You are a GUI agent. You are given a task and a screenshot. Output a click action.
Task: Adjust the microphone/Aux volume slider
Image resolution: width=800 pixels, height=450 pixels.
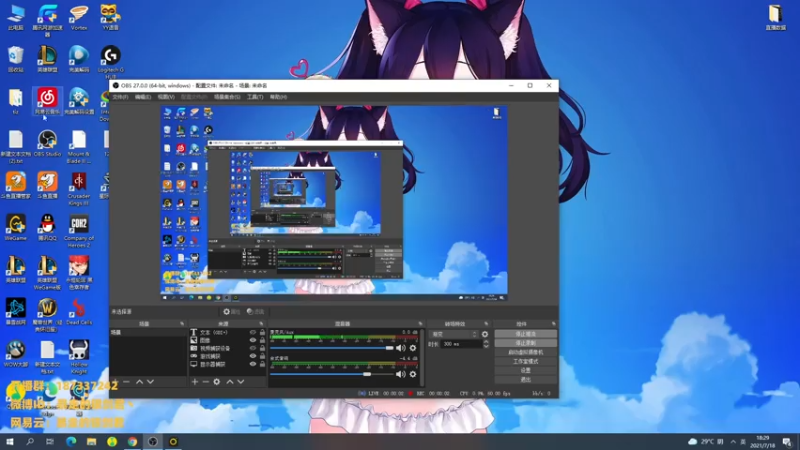[x=332, y=348]
